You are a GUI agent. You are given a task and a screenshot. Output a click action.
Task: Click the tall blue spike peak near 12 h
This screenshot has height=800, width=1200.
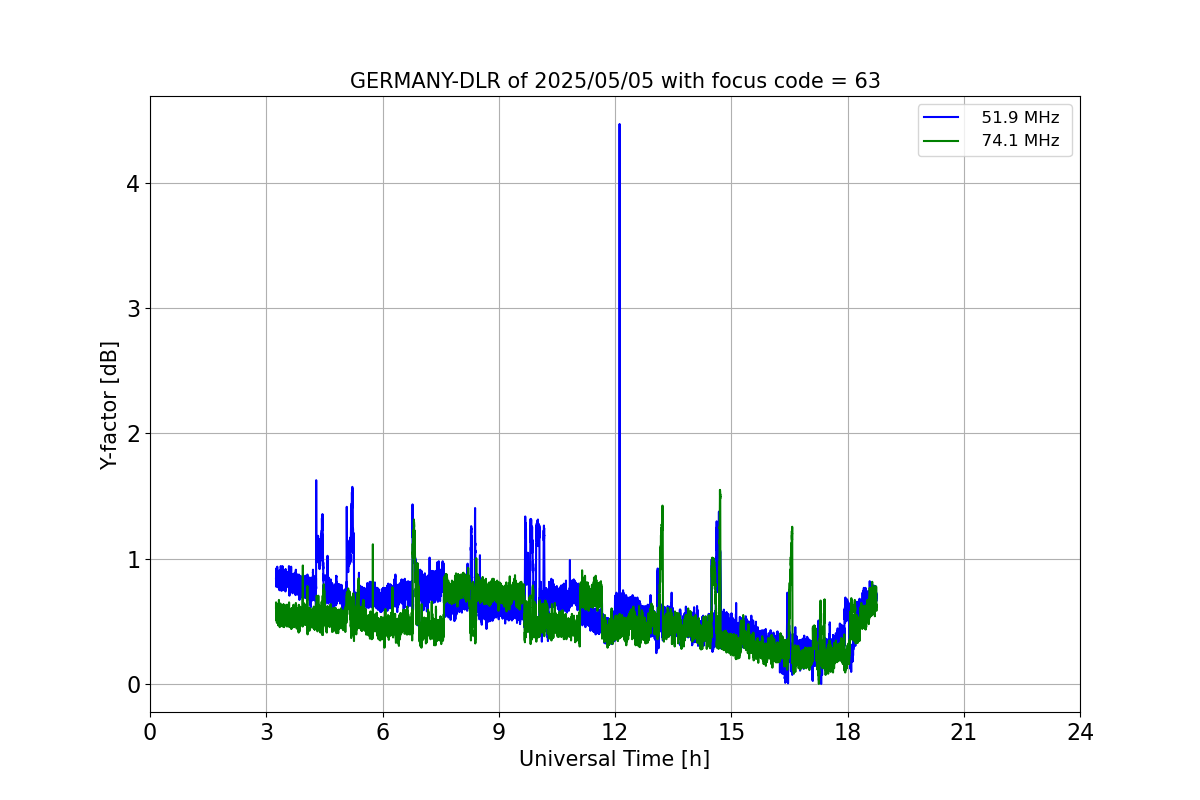[x=619, y=126]
